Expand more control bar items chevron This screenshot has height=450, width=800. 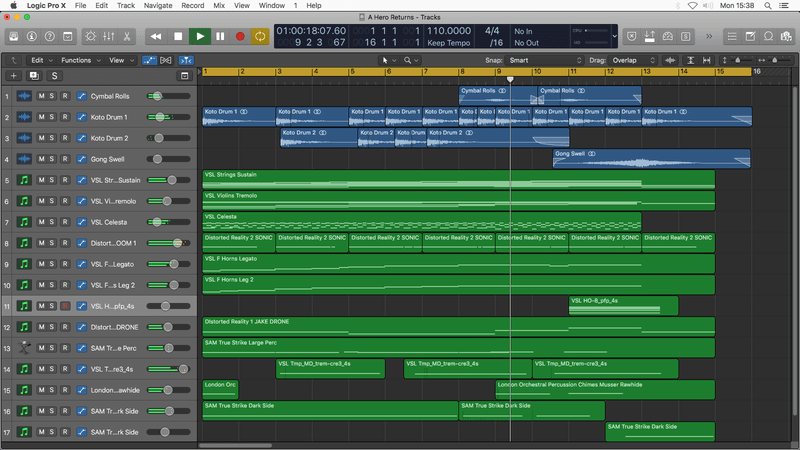(x=709, y=36)
